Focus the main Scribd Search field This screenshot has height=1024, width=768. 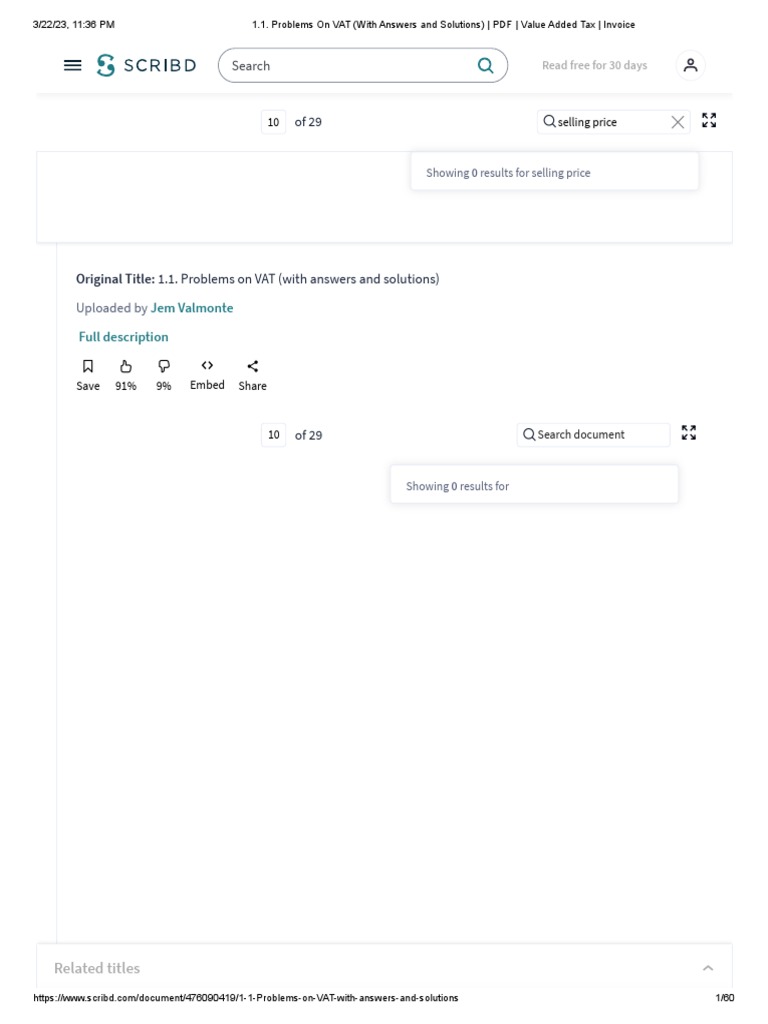click(x=350, y=66)
